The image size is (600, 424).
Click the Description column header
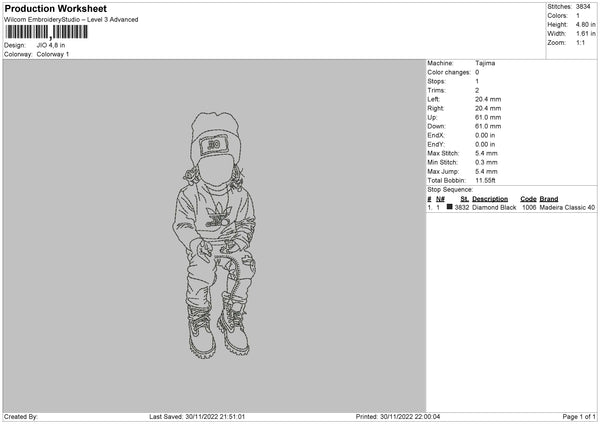(490, 199)
